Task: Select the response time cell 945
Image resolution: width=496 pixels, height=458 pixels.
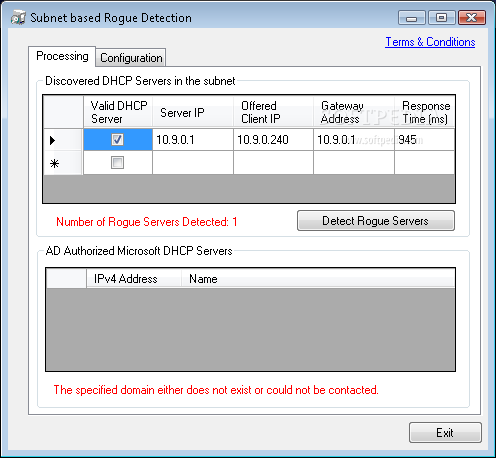Action: click(x=425, y=140)
